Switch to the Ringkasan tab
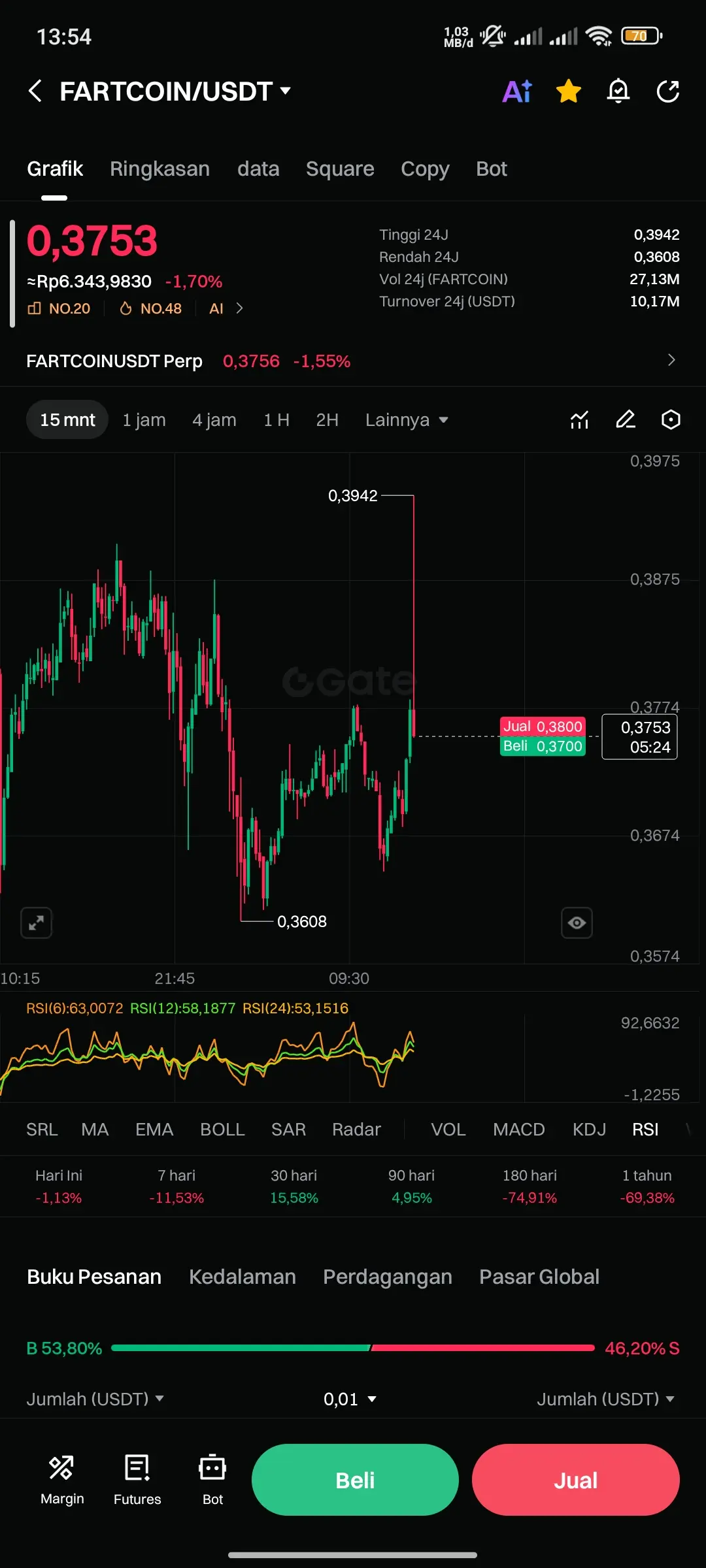 [160, 169]
